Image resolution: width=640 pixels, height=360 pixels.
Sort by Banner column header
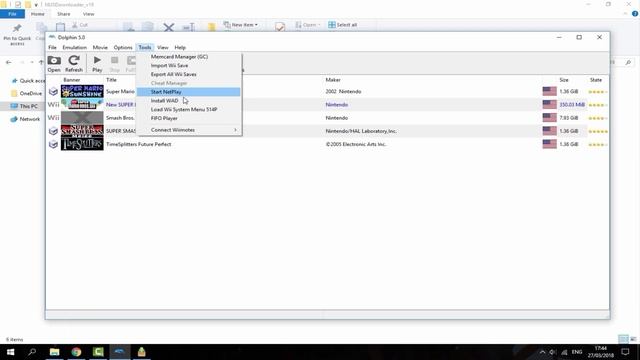click(x=72, y=80)
